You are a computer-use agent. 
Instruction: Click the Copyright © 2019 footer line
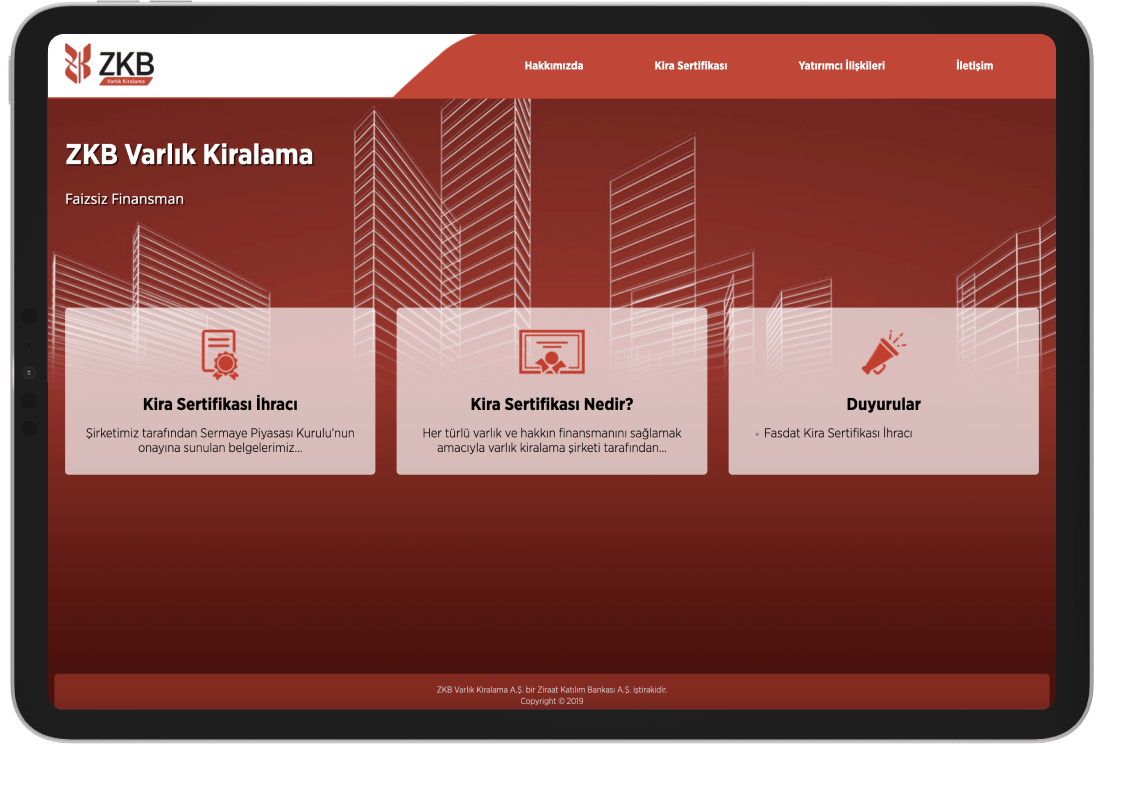pos(551,701)
